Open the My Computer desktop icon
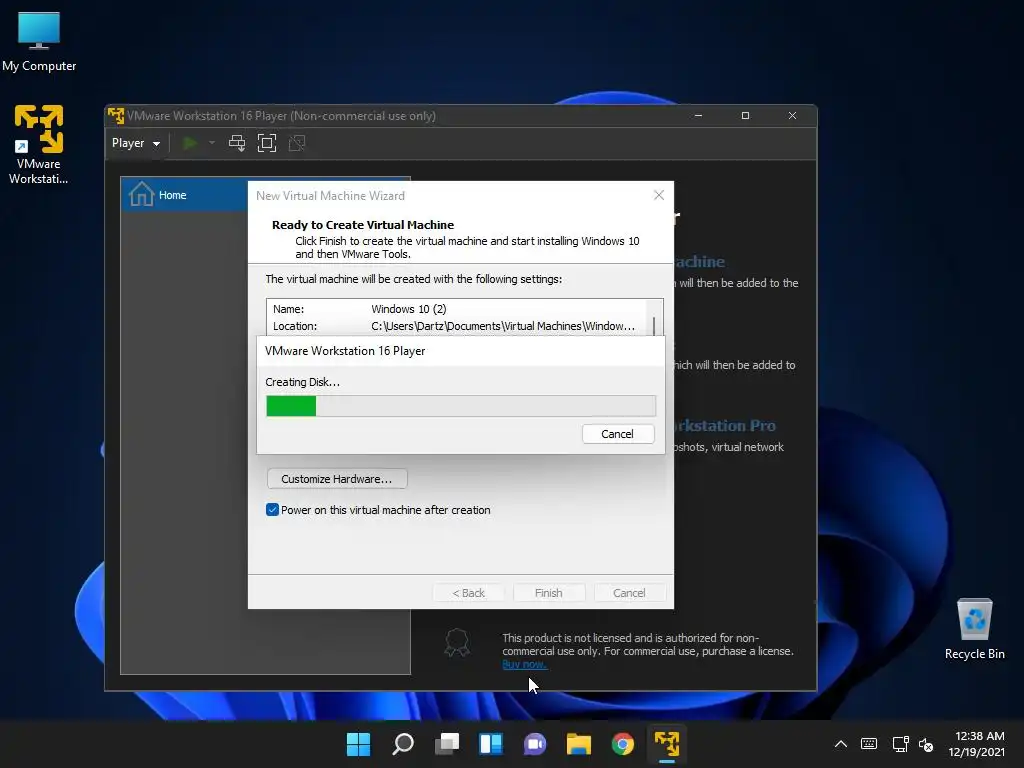 click(x=39, y=41)
